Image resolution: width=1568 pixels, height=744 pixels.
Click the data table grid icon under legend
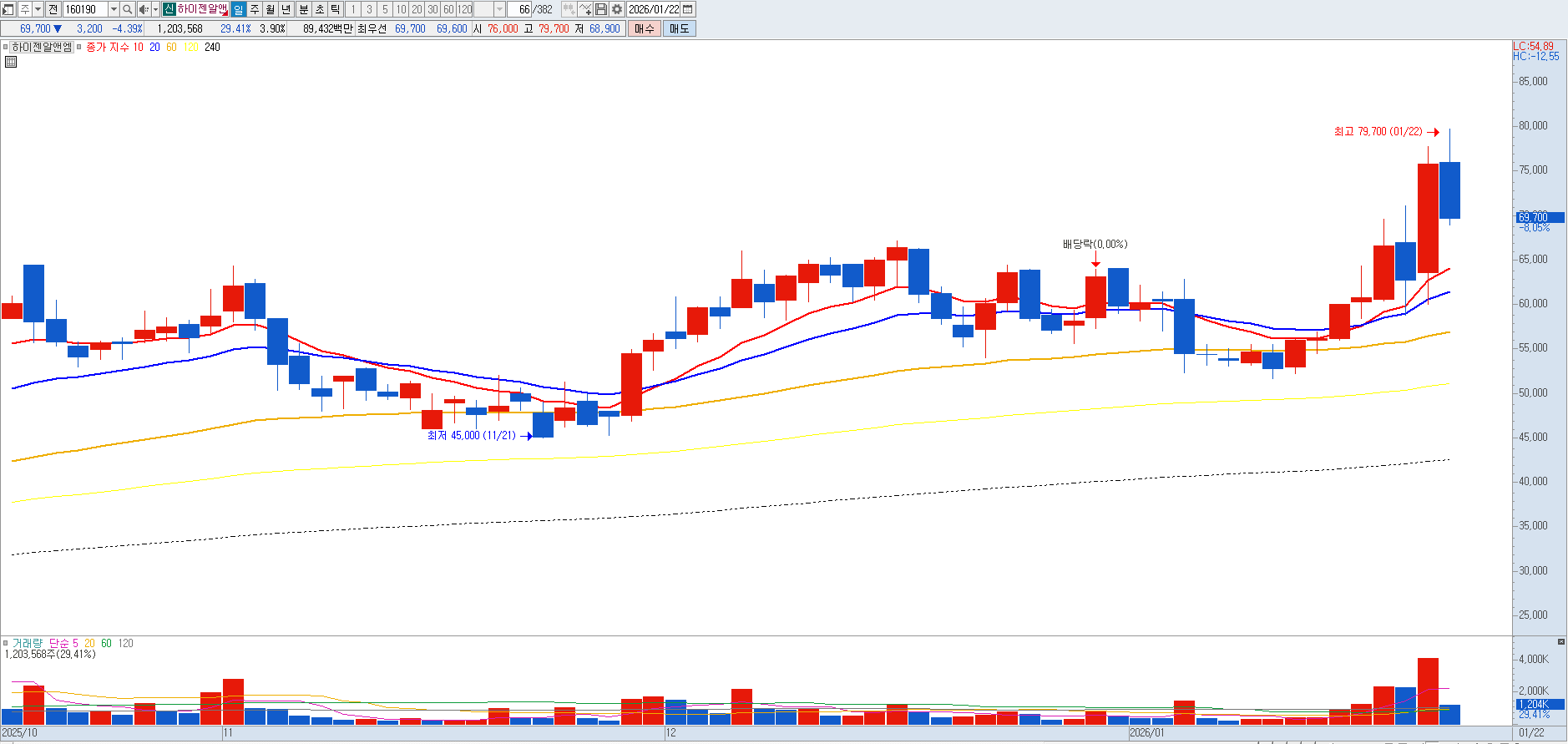pos(11,62)
